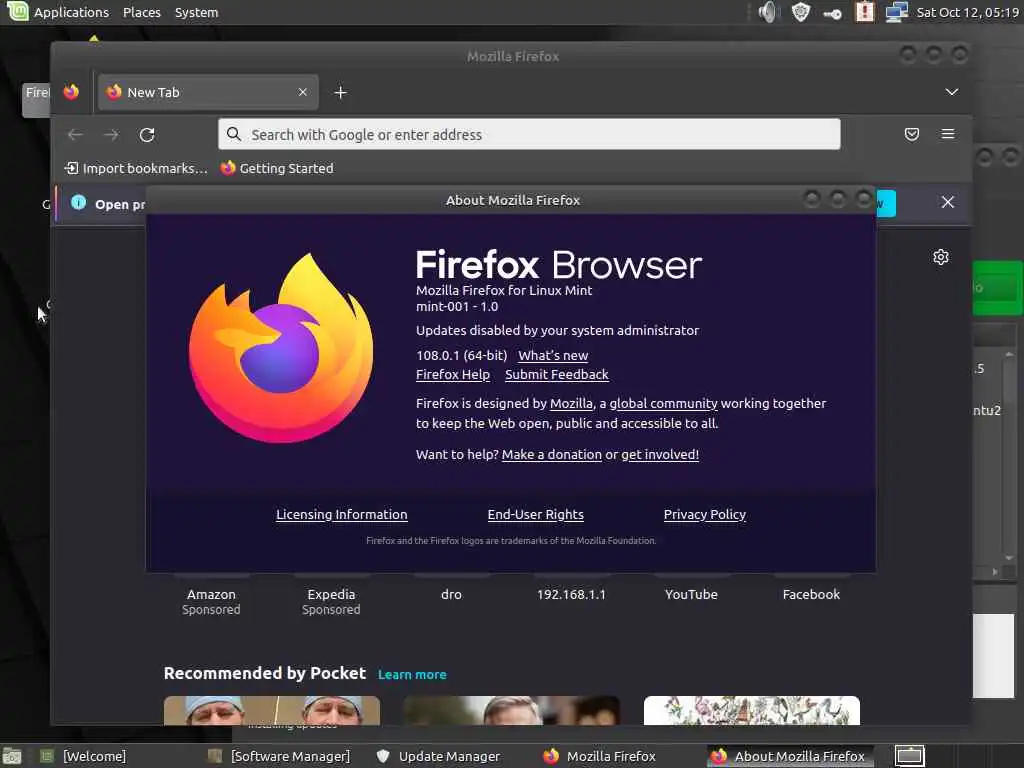Click Make a donation link

(552, 455)
